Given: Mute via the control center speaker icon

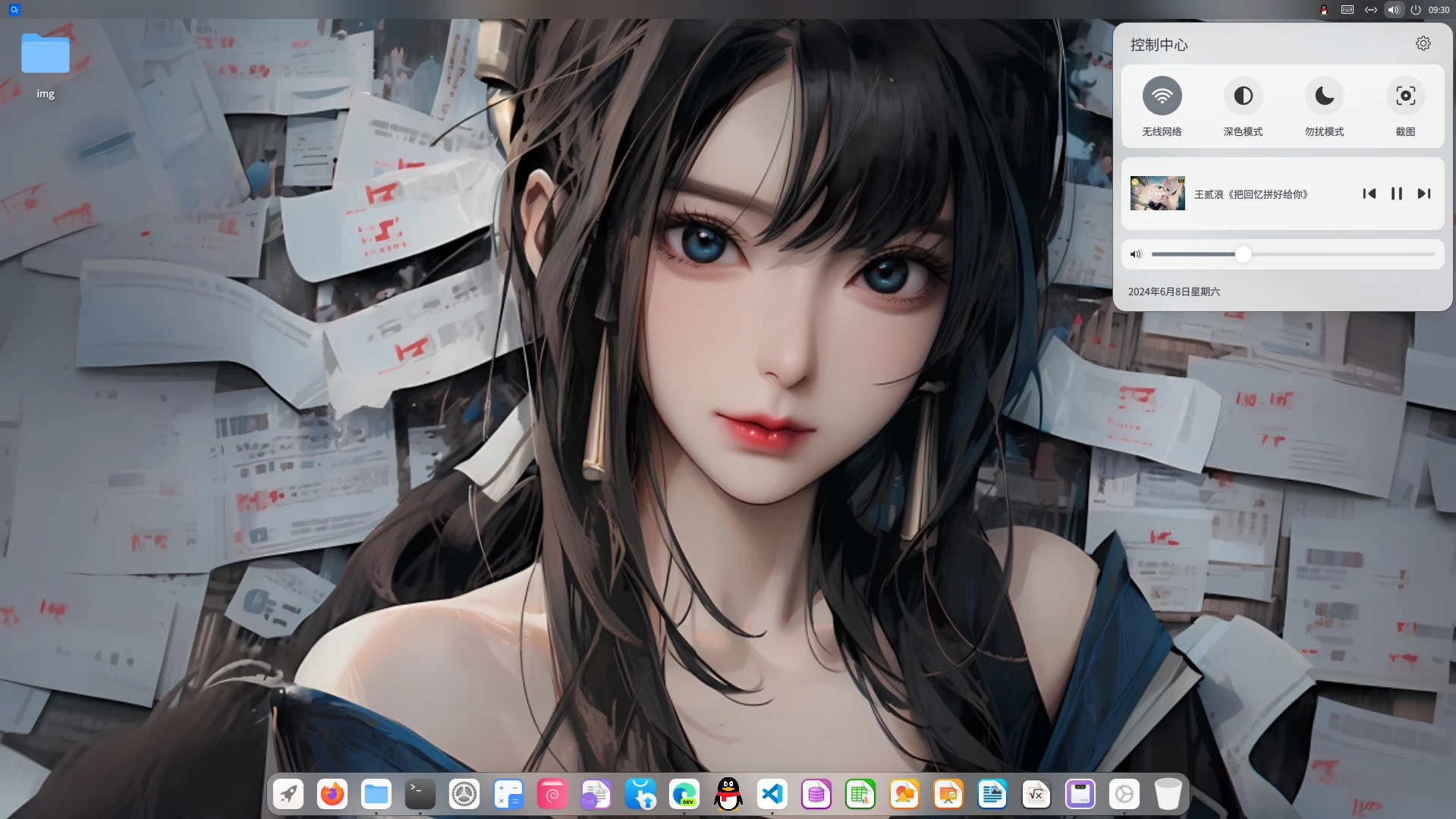Looking at the screenshot, I should click(x=1136, y=254).
